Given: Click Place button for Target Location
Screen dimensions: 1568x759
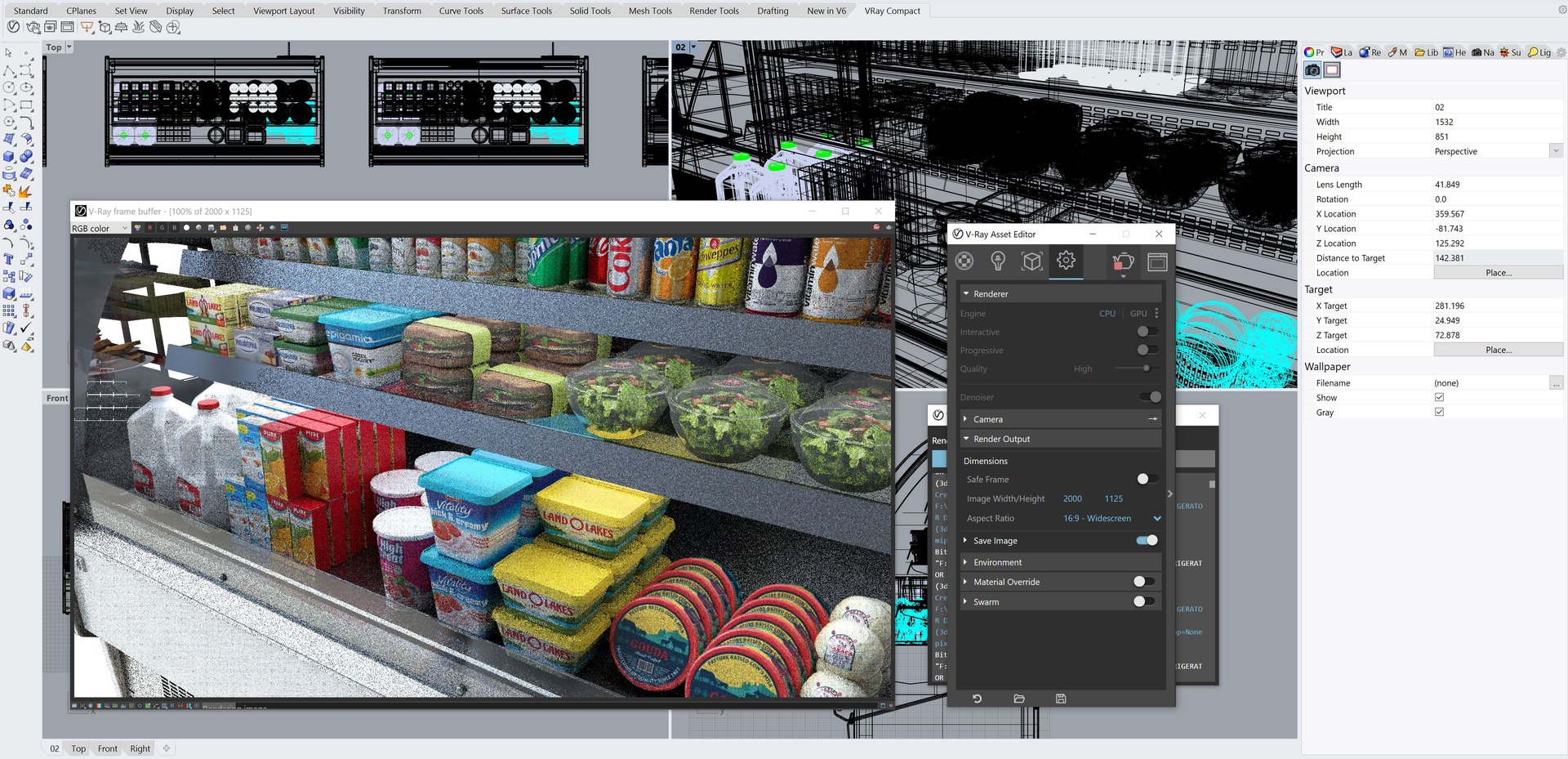Looking at the screenshot, I should coord(1498,350).
